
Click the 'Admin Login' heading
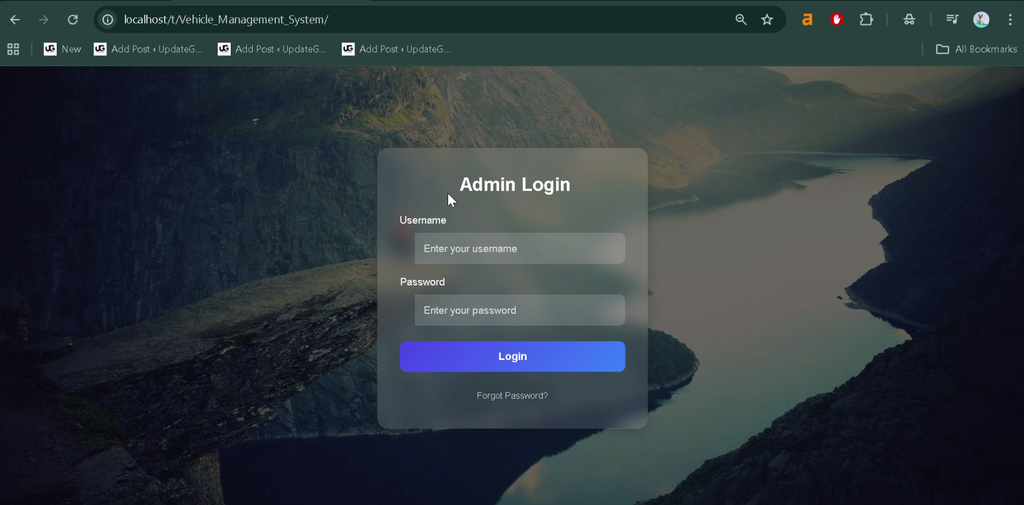pyautogui.click(x=515, y=184)
